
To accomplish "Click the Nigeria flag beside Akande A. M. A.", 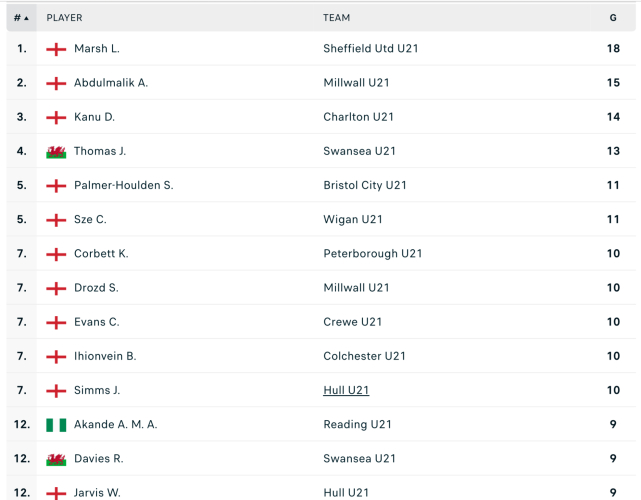I will [56, 425].
